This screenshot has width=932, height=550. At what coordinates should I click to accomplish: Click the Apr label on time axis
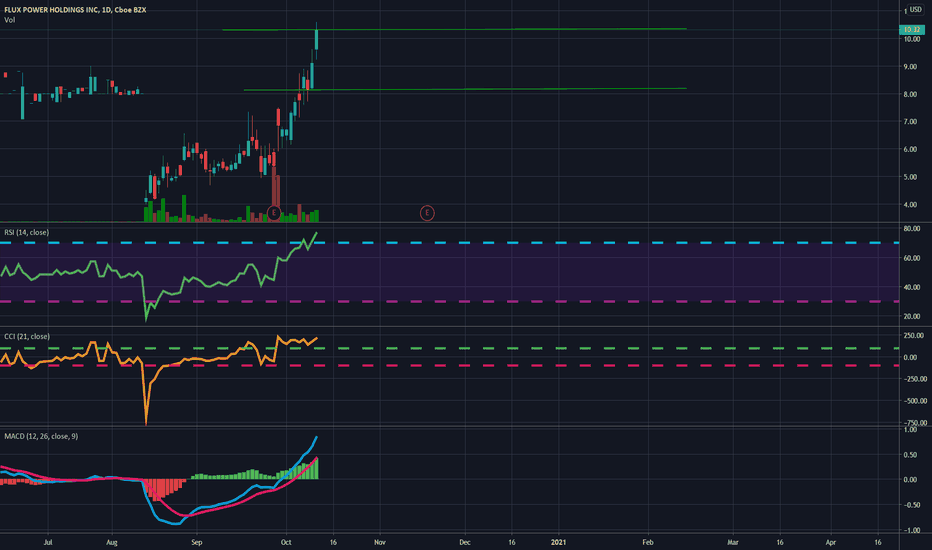(831, 542)
